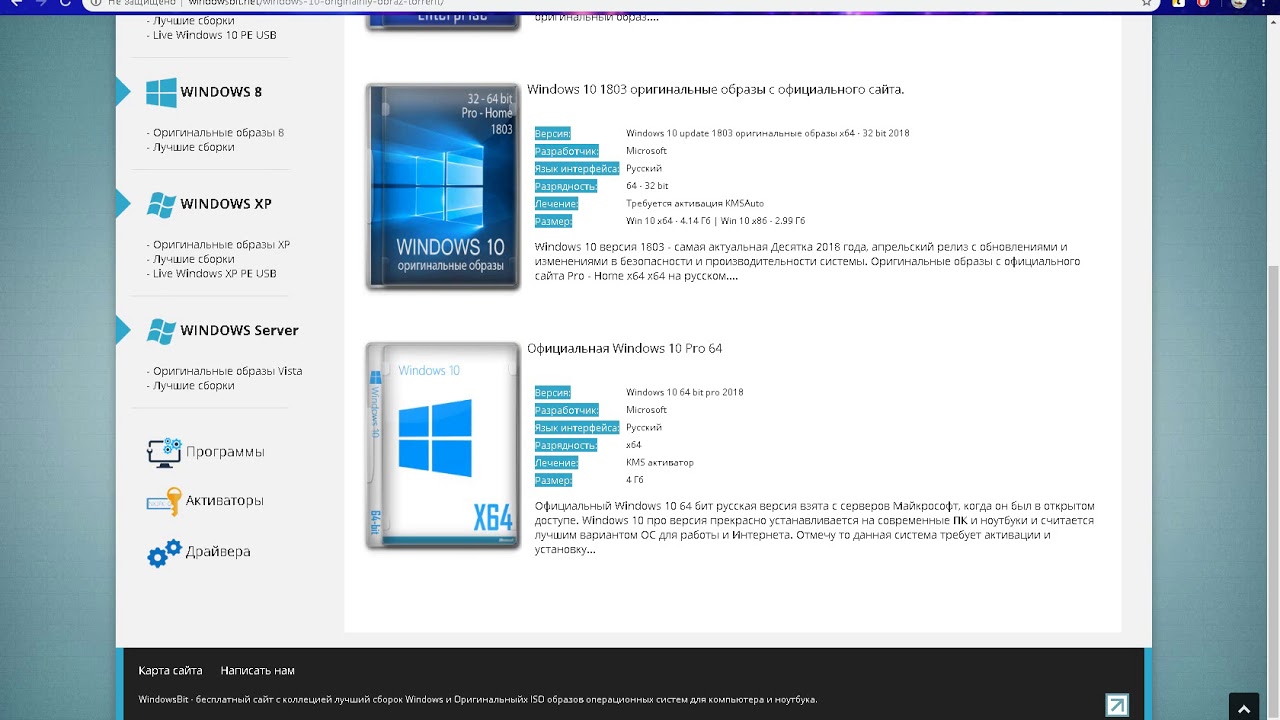The image size is (1280, 720).
Task: Open Оригинальные образы XP link
Action: [x=221, y=245]
